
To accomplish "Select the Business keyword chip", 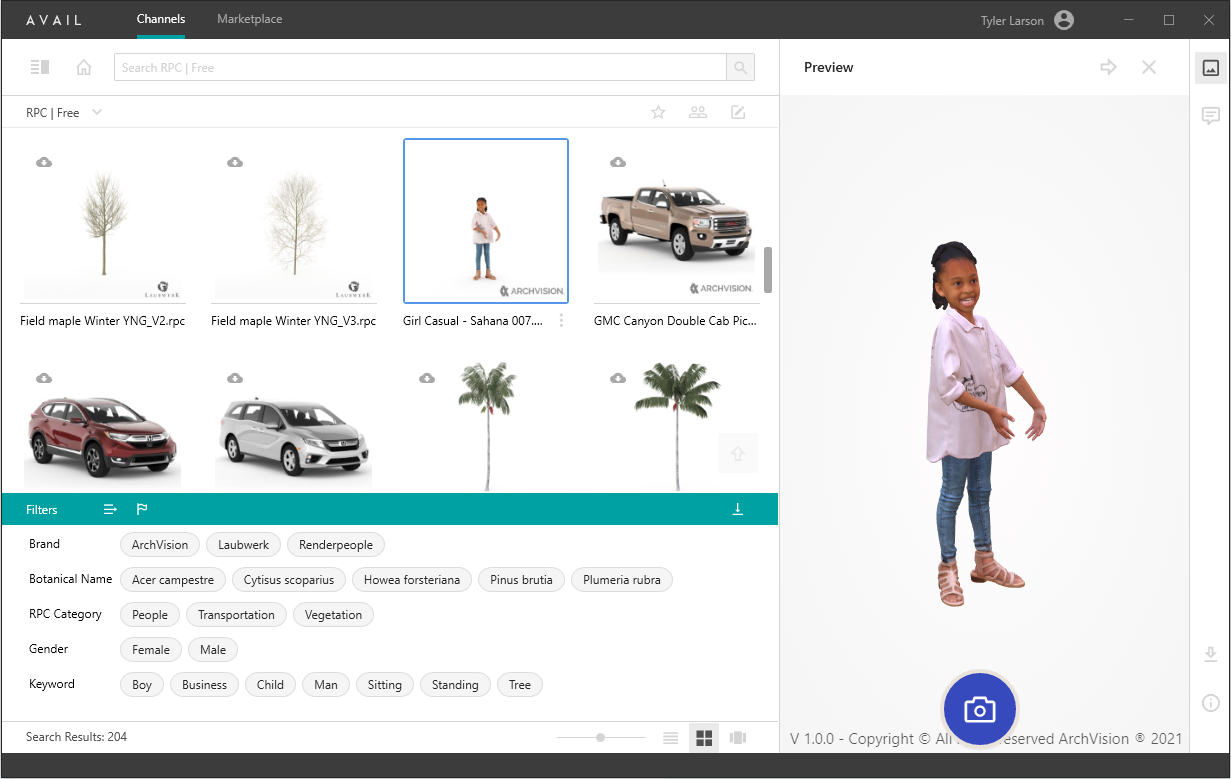I will point(205,685).
